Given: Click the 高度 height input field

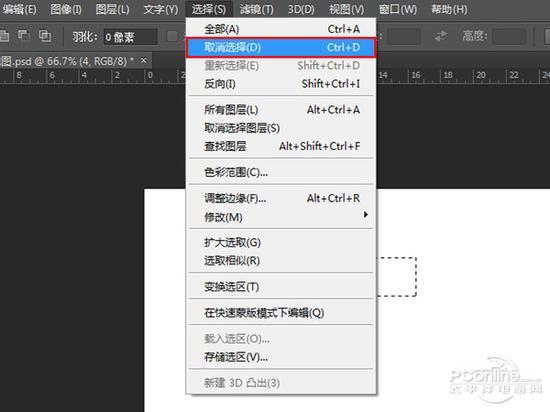Looking at the screenshot, I should pos(509,36).
